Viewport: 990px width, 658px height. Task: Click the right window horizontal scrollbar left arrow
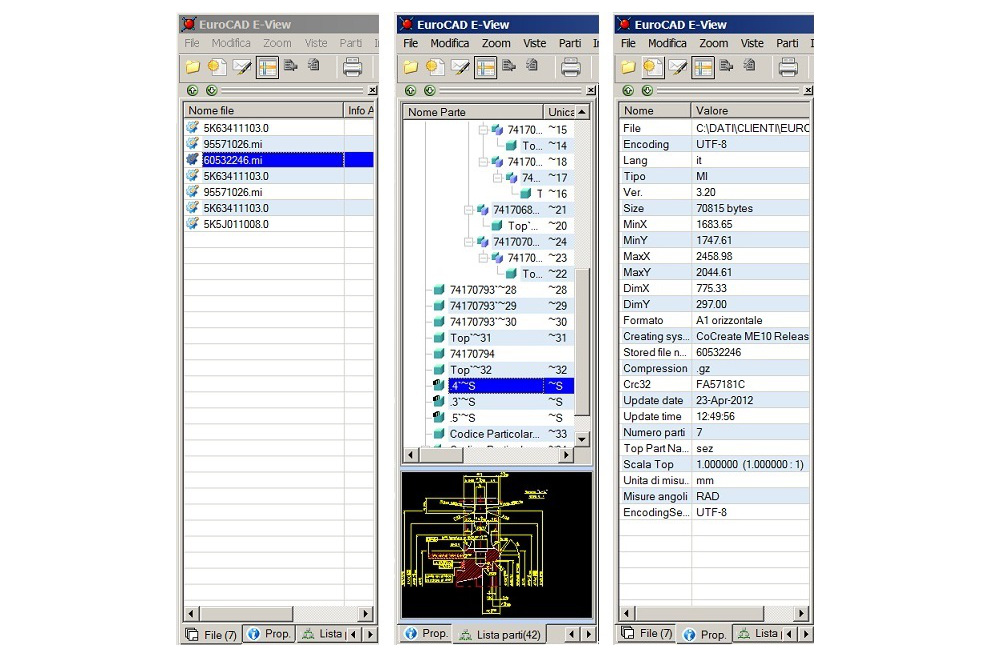point(626,613)
